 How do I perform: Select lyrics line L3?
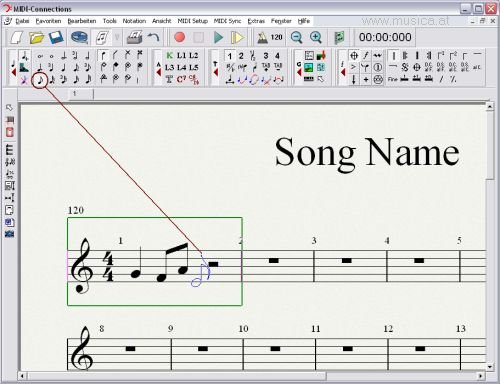pyautogui.click(x=169, y=67)
